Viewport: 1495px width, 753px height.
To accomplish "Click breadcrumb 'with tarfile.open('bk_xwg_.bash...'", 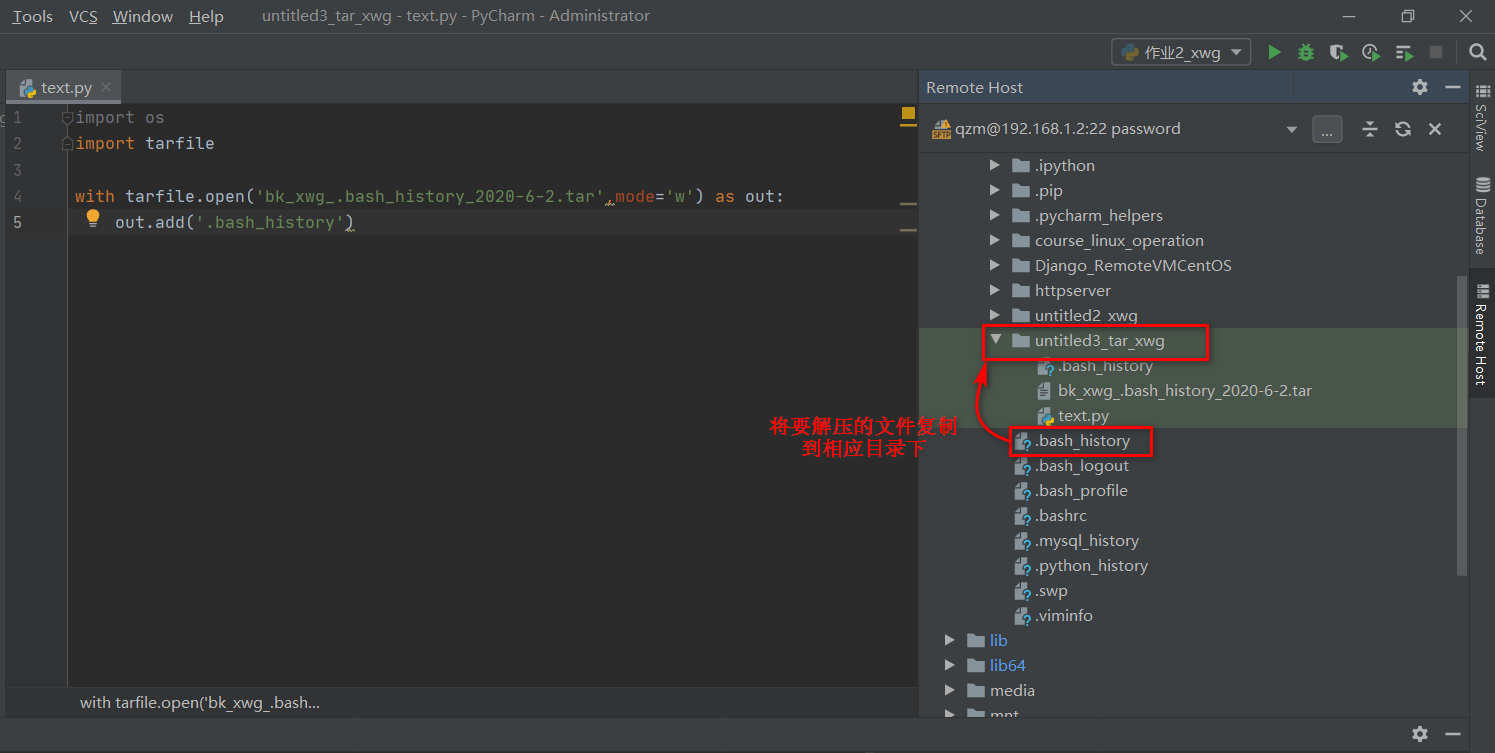I will (x=200, y=702).
